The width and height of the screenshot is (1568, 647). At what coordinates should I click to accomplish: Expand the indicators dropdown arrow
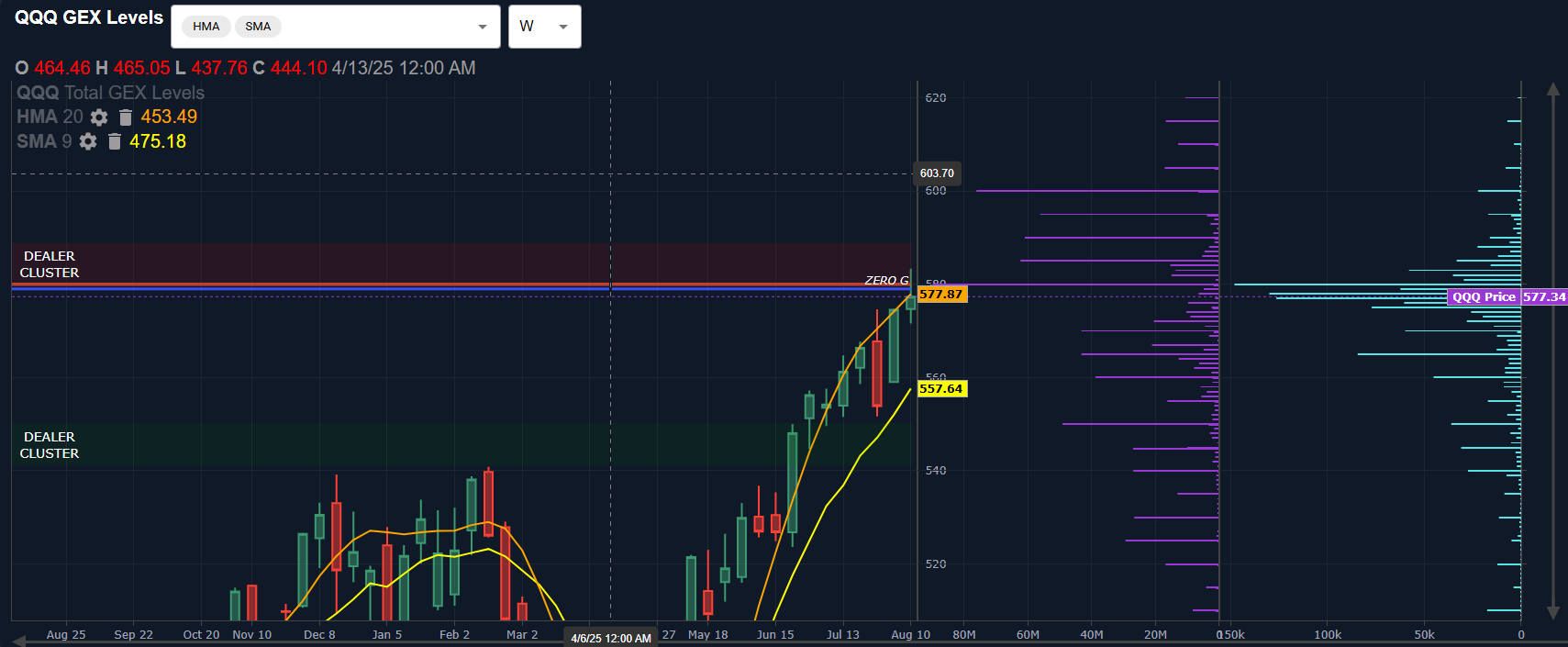[483, 27]
